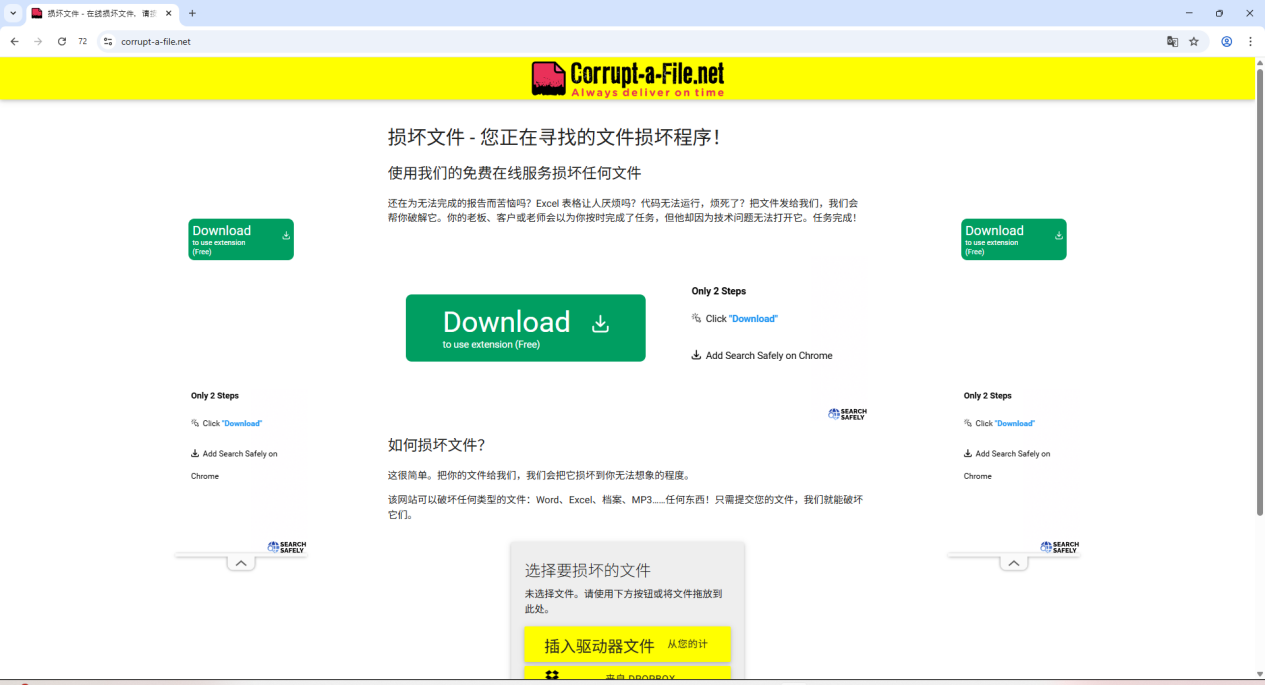
Task: Click the heading 如何损坏文件？
Action: pyautogui.click(x=437, y=444)
